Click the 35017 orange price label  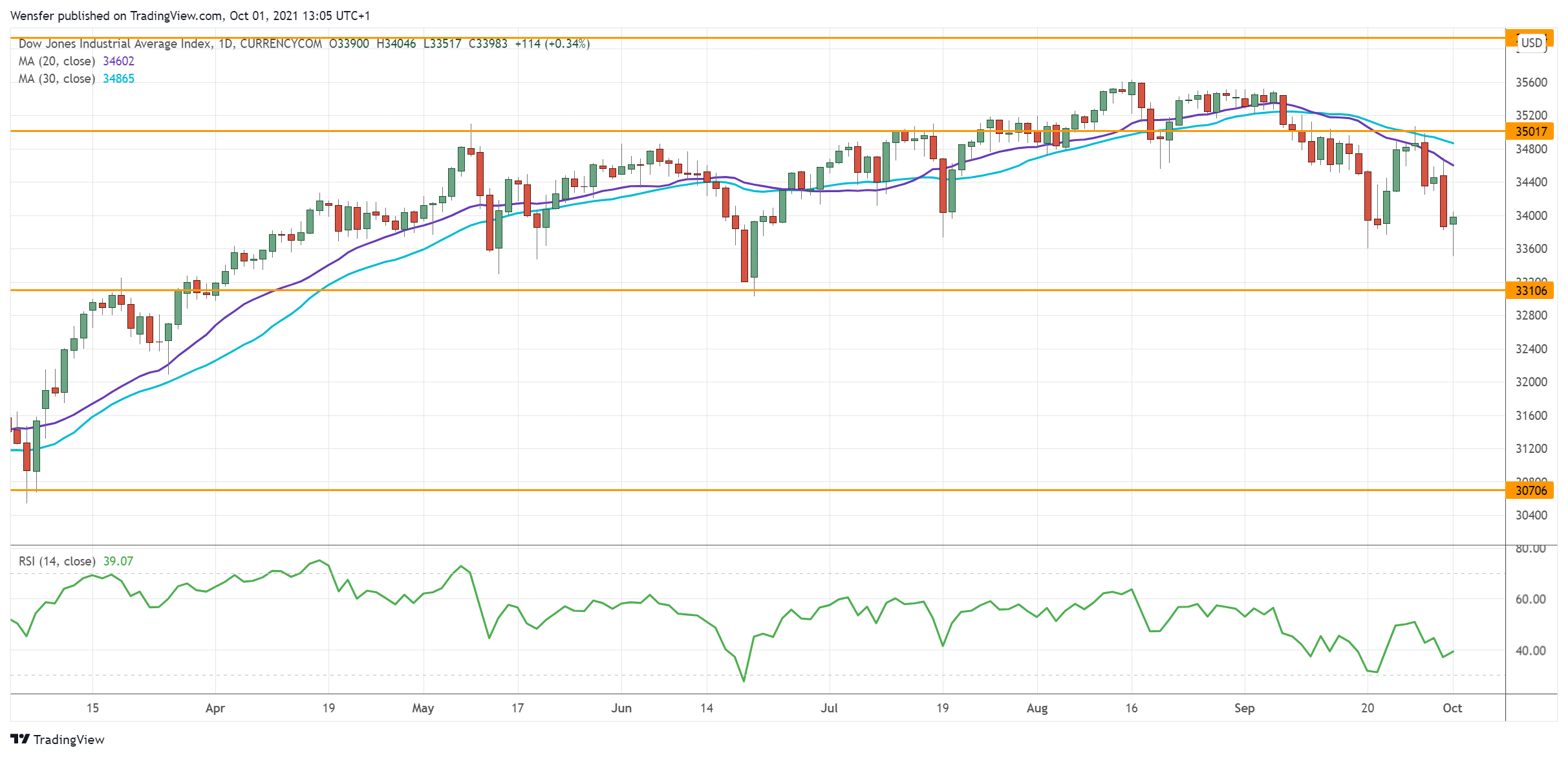click(x=1531, y=131)
